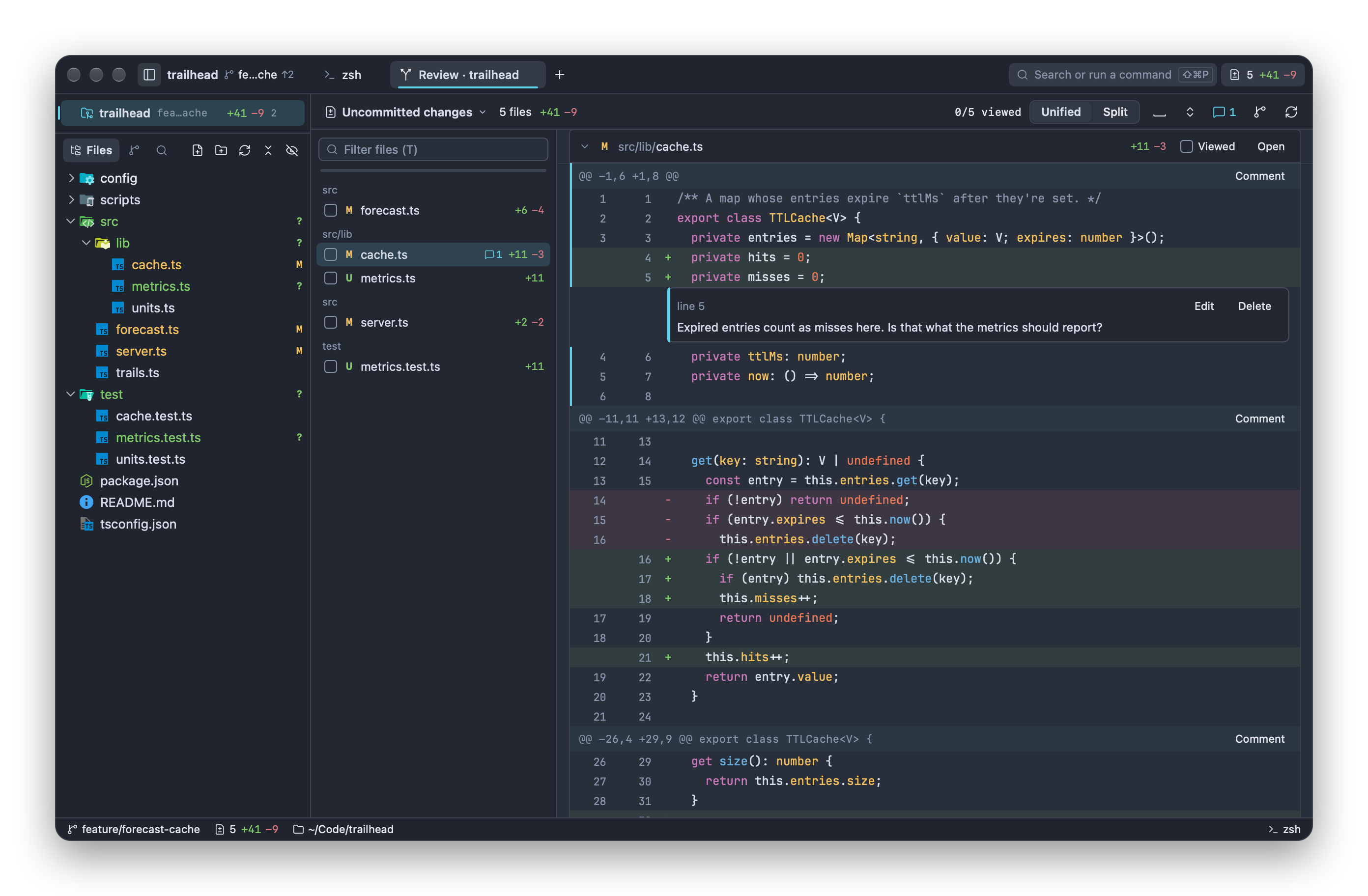Click the Search or run a command box
Screen dimensions: 1368x896
[1112, 75]
